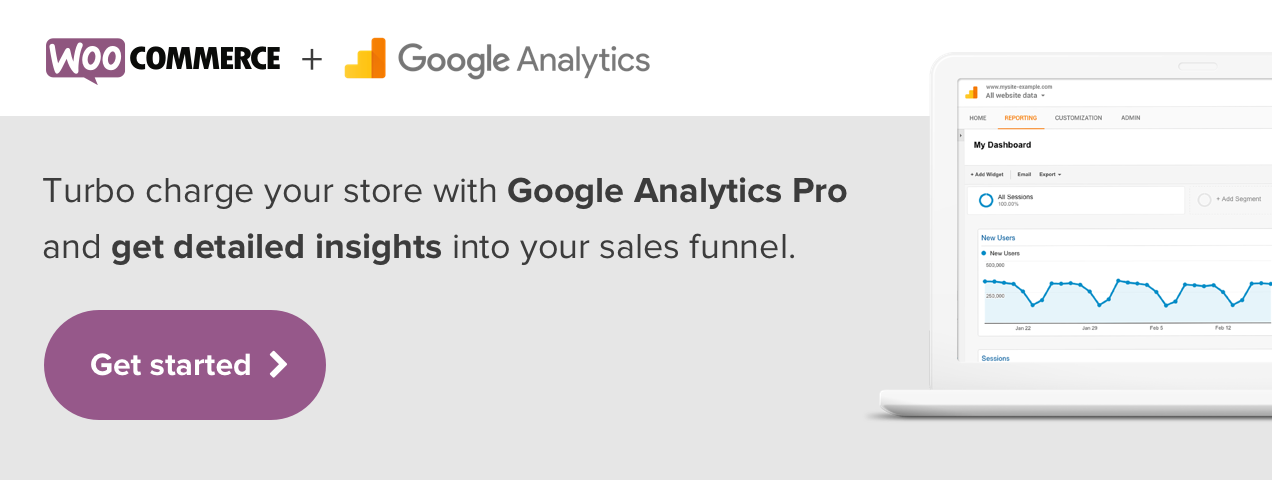The width and height of the screenshot is (1272, 480).
Task: Open the New Users widget title link
Action: (x=998, y=238)
